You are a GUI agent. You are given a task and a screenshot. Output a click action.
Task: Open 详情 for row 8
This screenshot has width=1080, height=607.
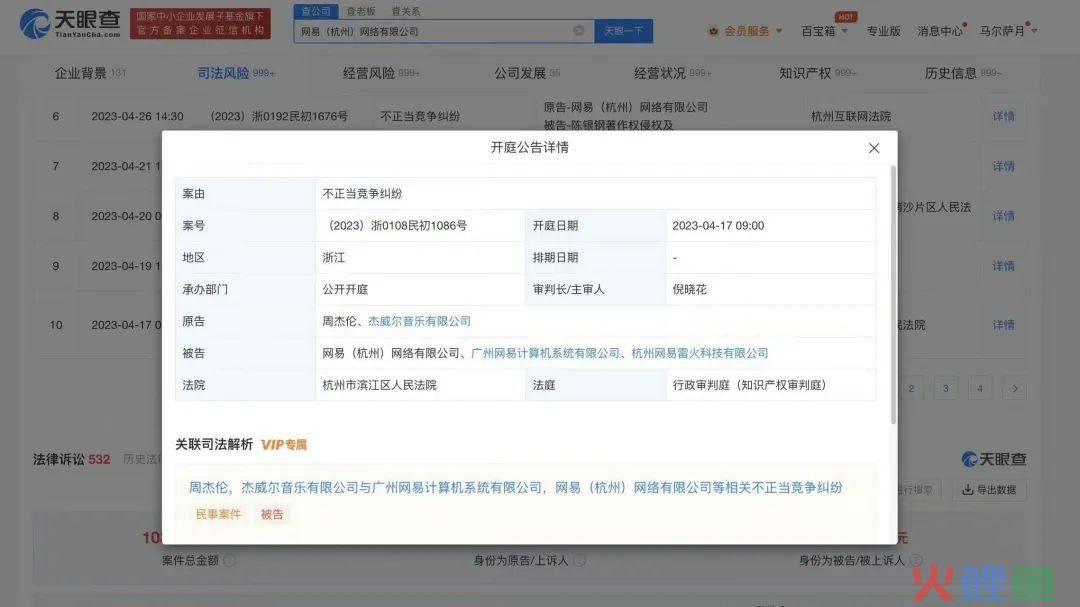pyautogui.click(x=1004, y=216)
